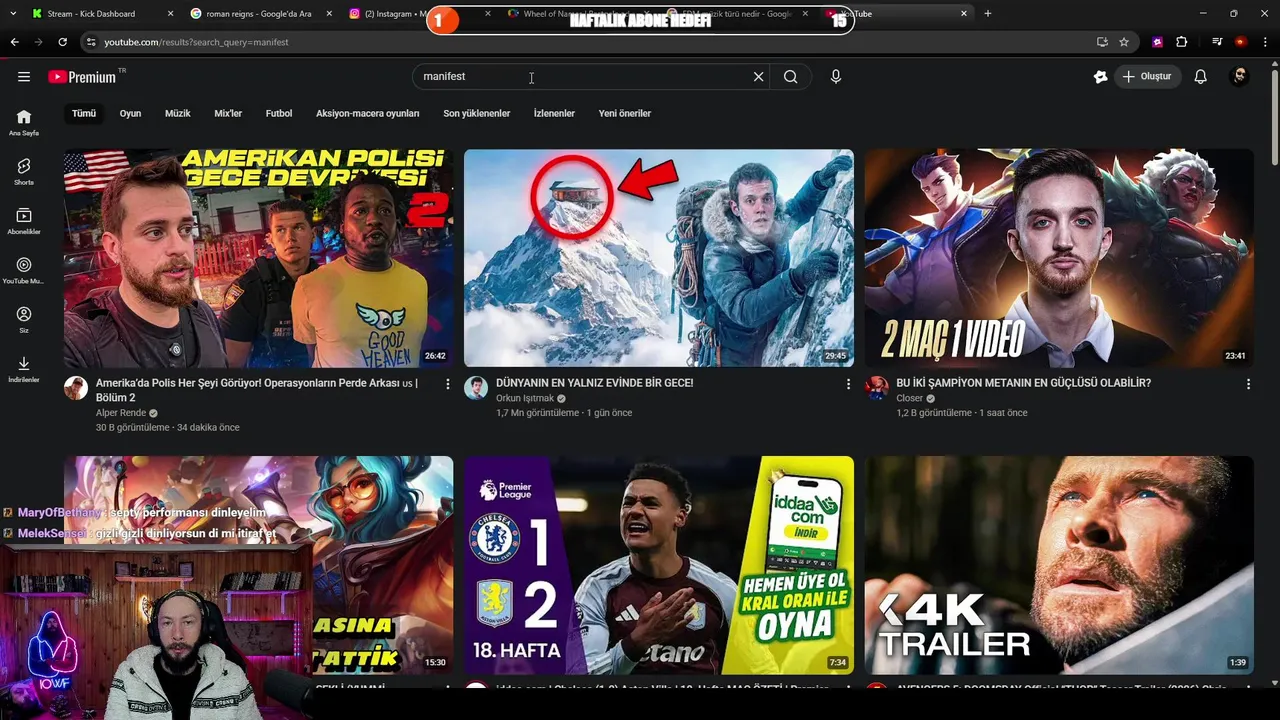
Task: Select the Futbol filter chip
Action: coord(279,114)
